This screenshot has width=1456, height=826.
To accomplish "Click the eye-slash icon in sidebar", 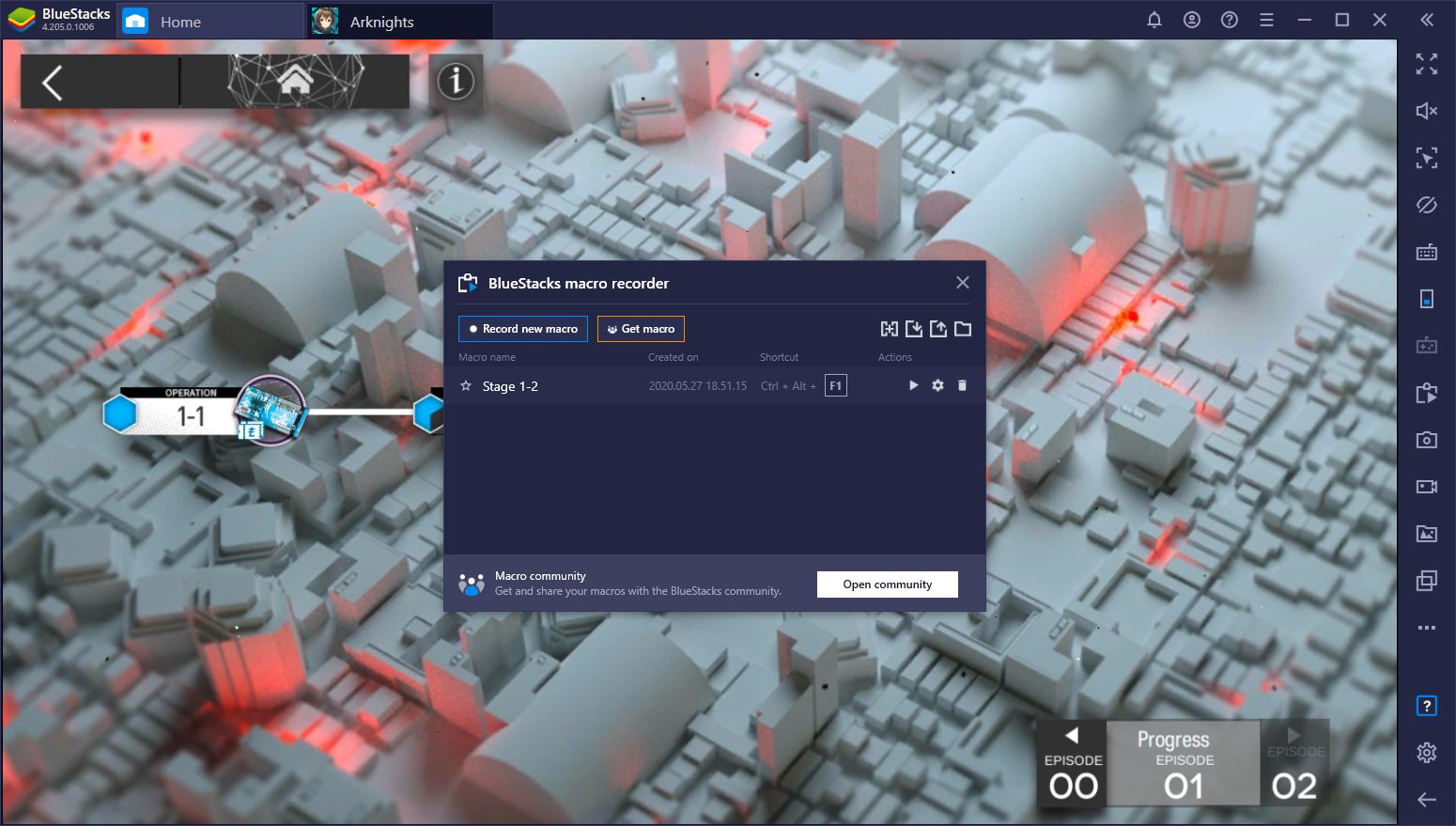I will (1427, 205).
